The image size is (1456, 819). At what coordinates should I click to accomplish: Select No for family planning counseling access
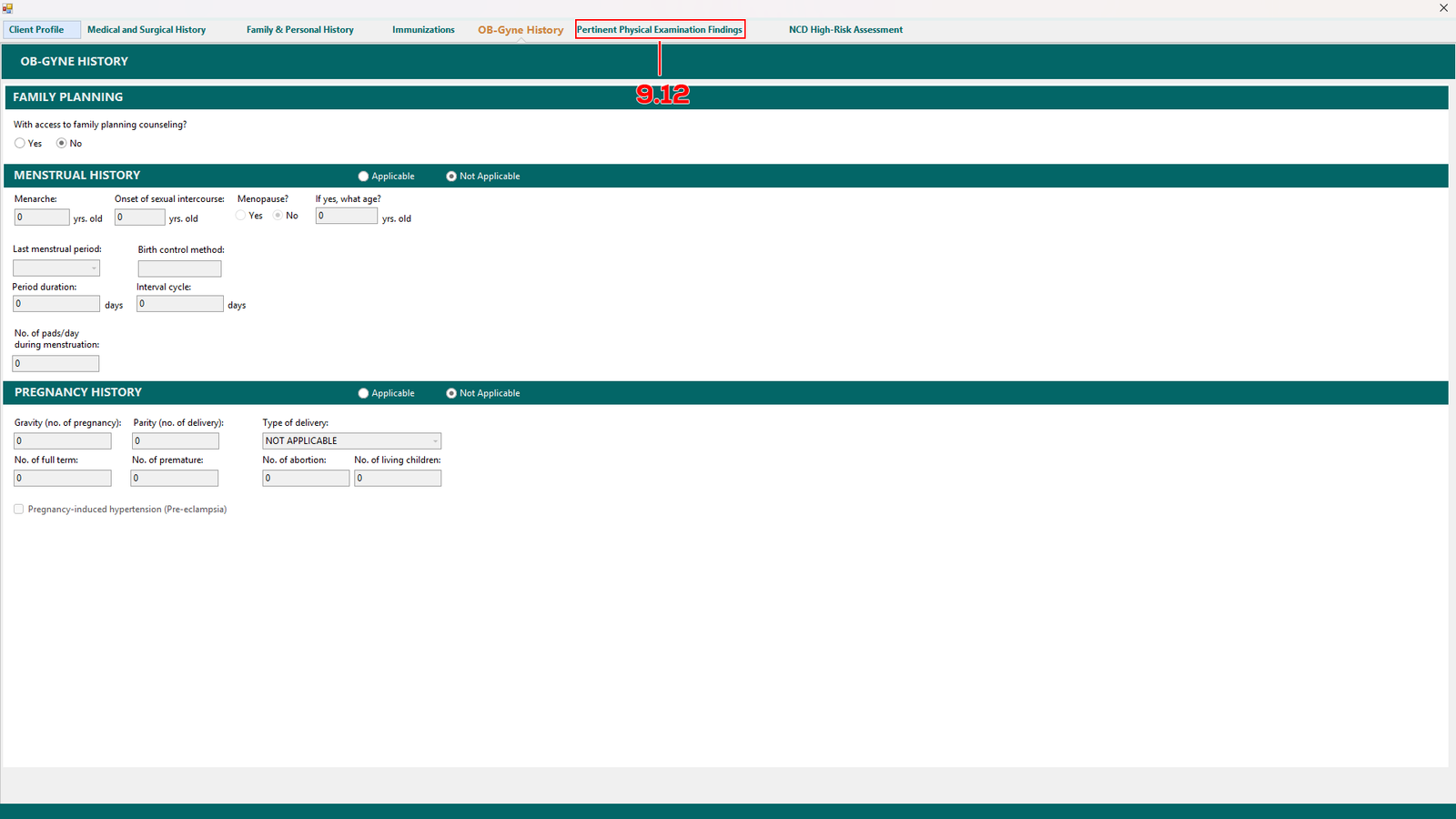coord(62,144)
